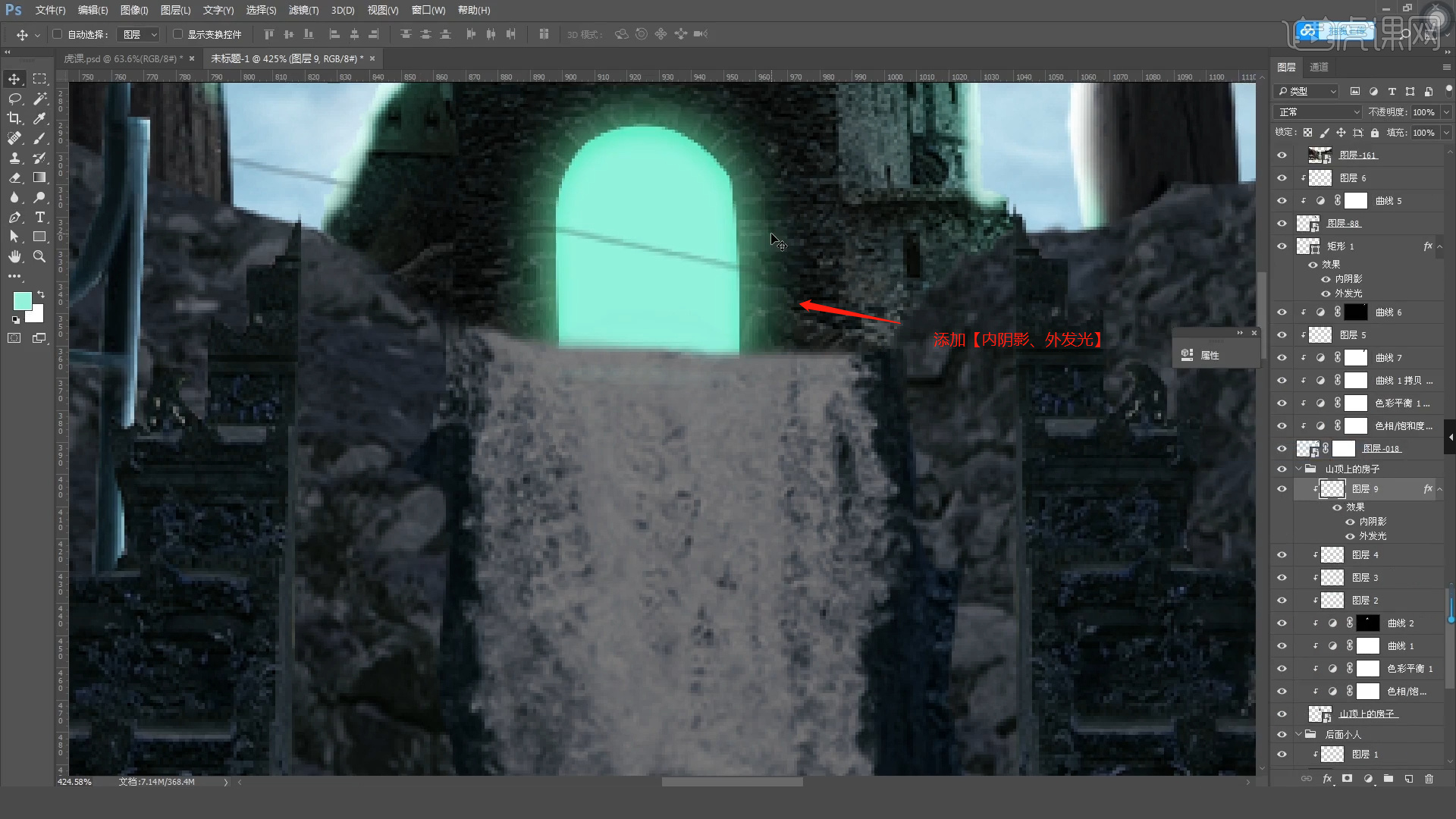Enable the Auto-Select checkbox
Screen dimensions: 1456x819
pos(58,34)
